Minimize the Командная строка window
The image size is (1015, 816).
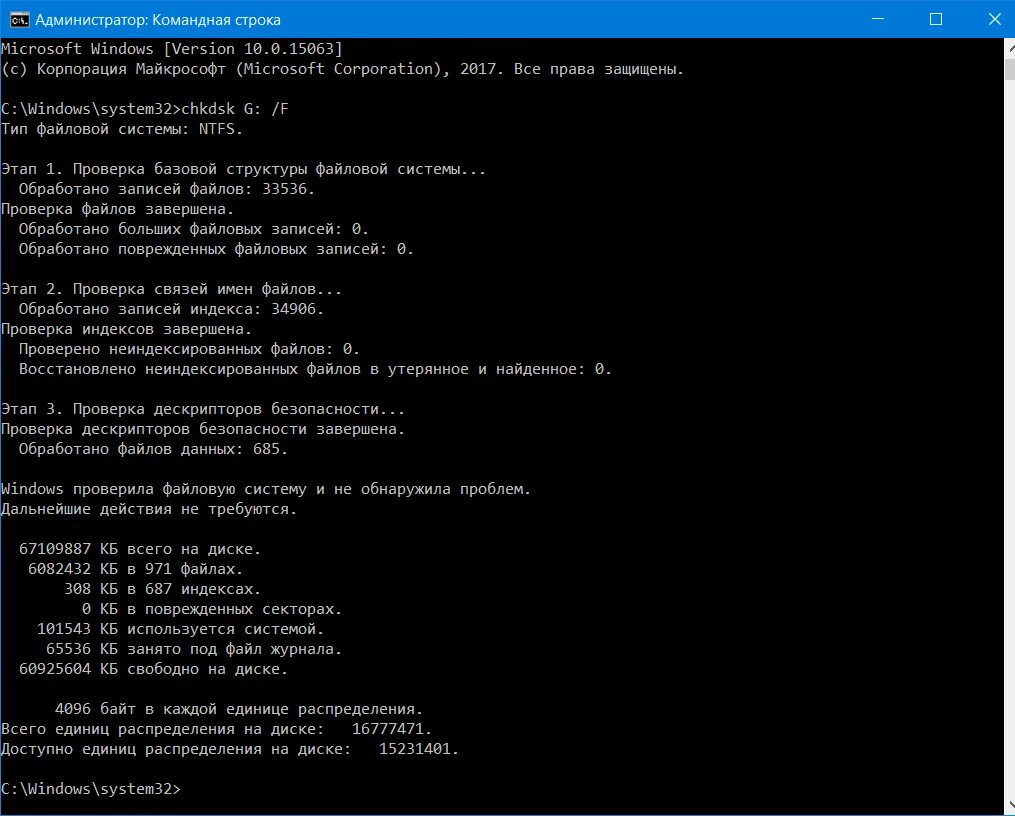878,19
